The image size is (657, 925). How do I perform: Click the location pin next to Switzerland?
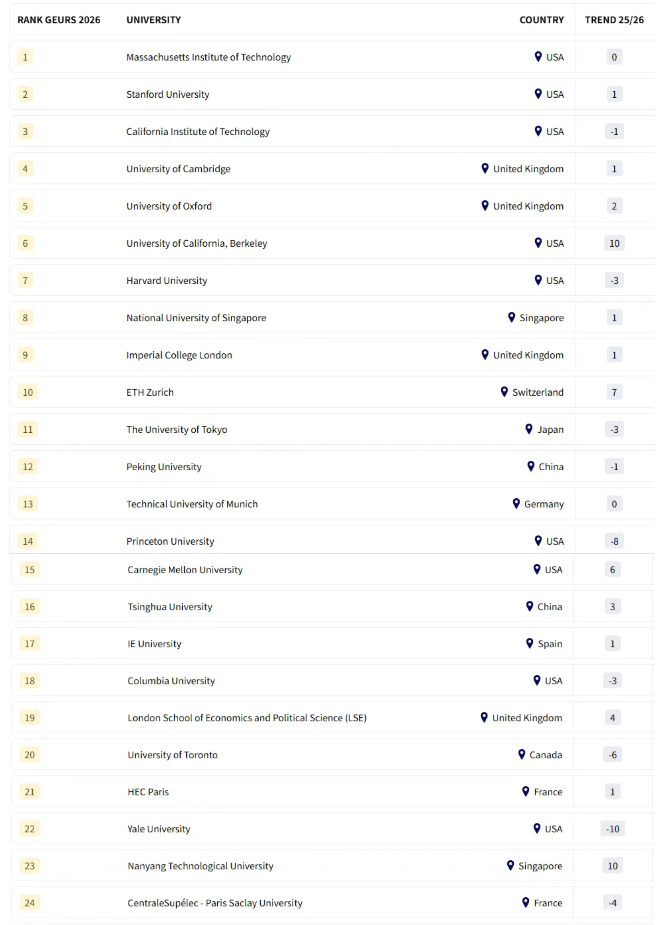pyautogui.click(x=505, y=392)
